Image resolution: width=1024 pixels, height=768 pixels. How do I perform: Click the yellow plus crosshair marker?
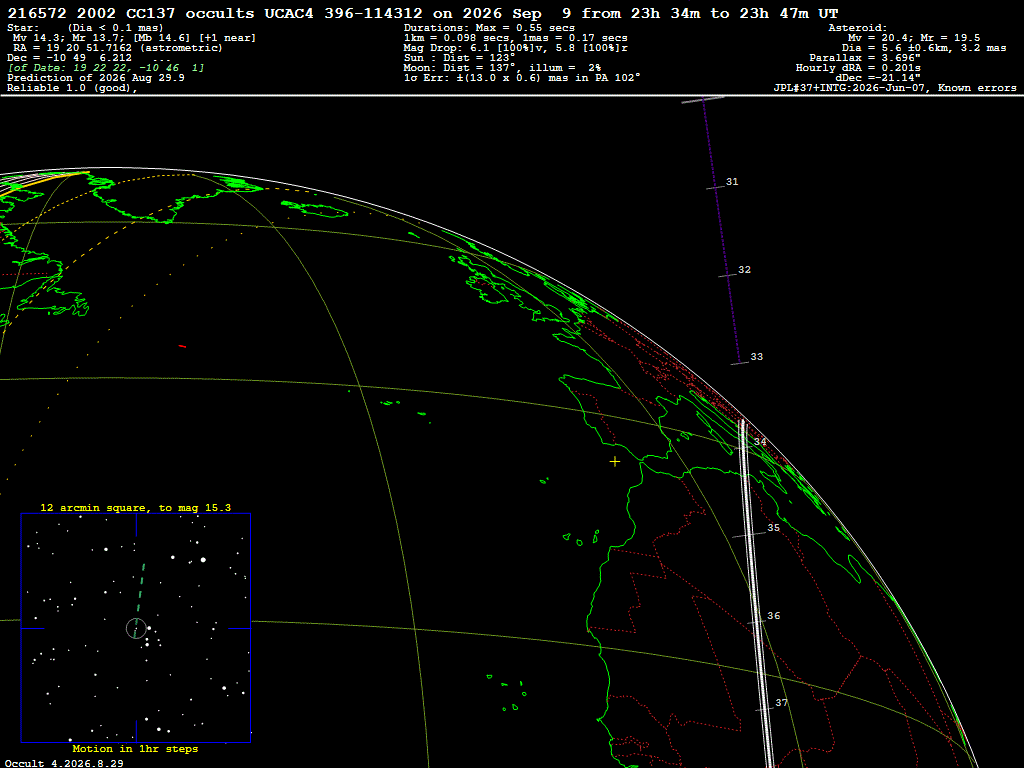615,462
